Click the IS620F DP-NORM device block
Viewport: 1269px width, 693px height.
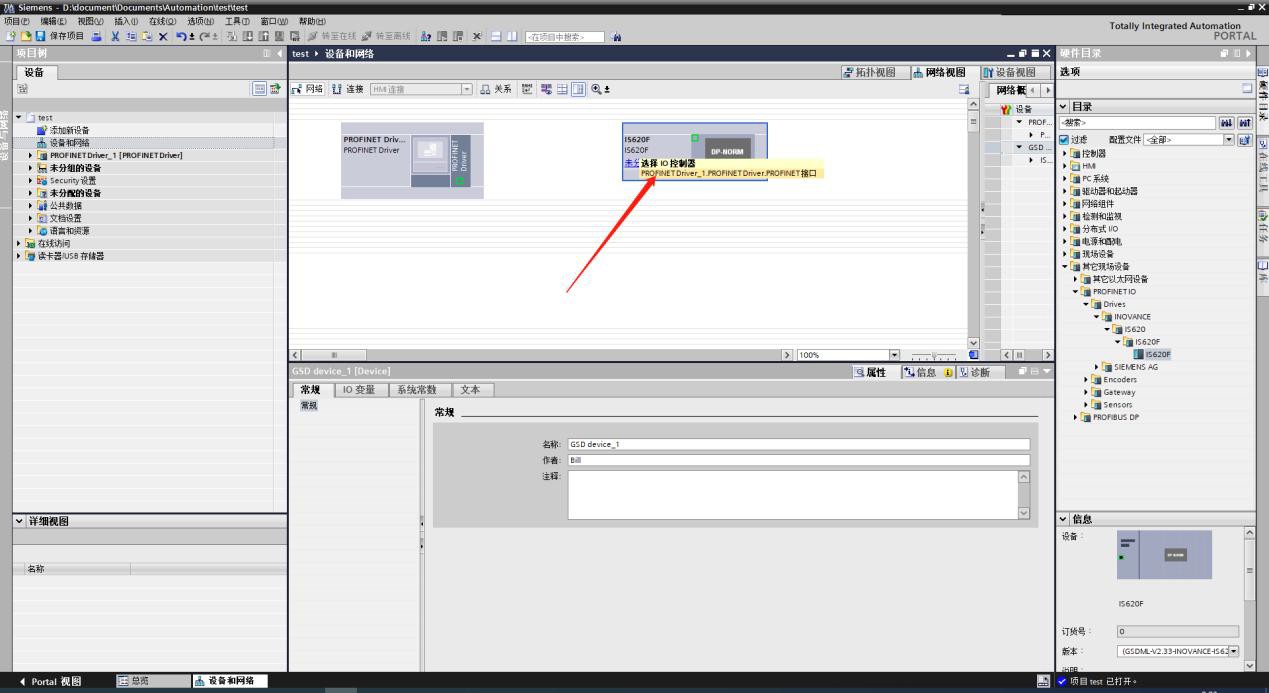pos(695,151)
